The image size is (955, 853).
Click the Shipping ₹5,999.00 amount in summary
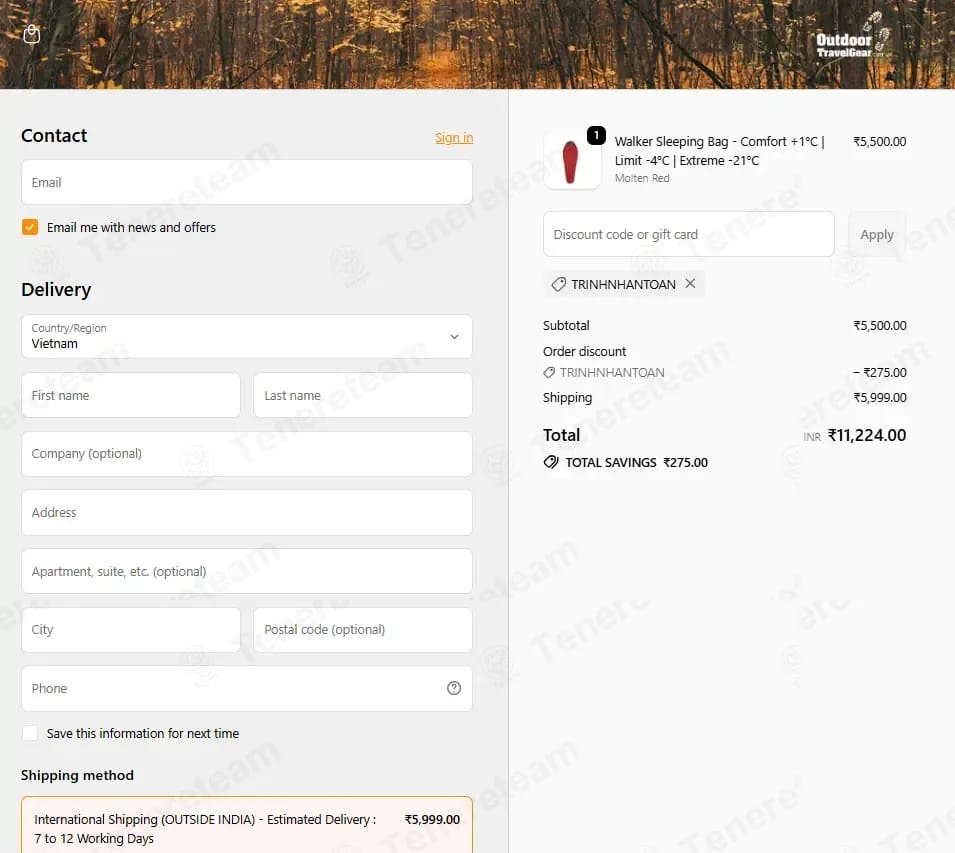tap(879, 398)
